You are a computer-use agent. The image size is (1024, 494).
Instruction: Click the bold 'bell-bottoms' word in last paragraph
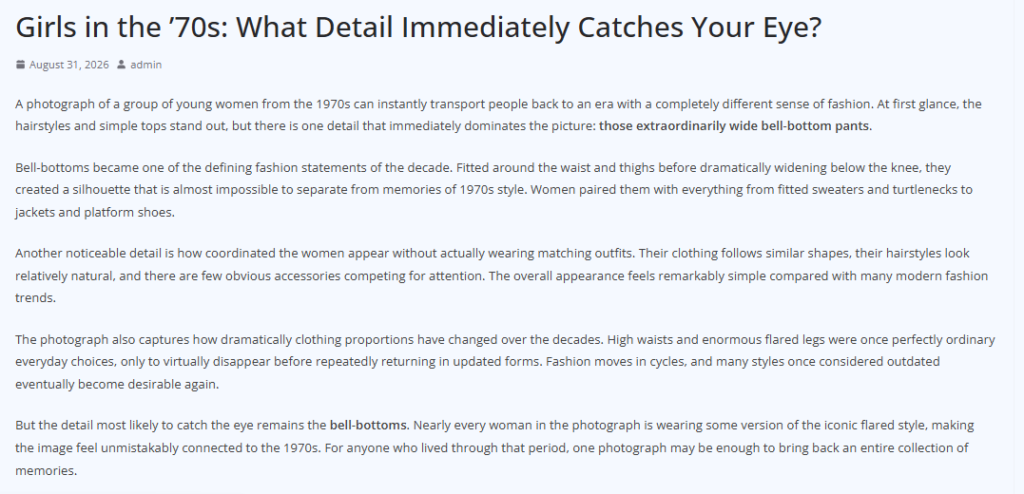coord(368,425)
